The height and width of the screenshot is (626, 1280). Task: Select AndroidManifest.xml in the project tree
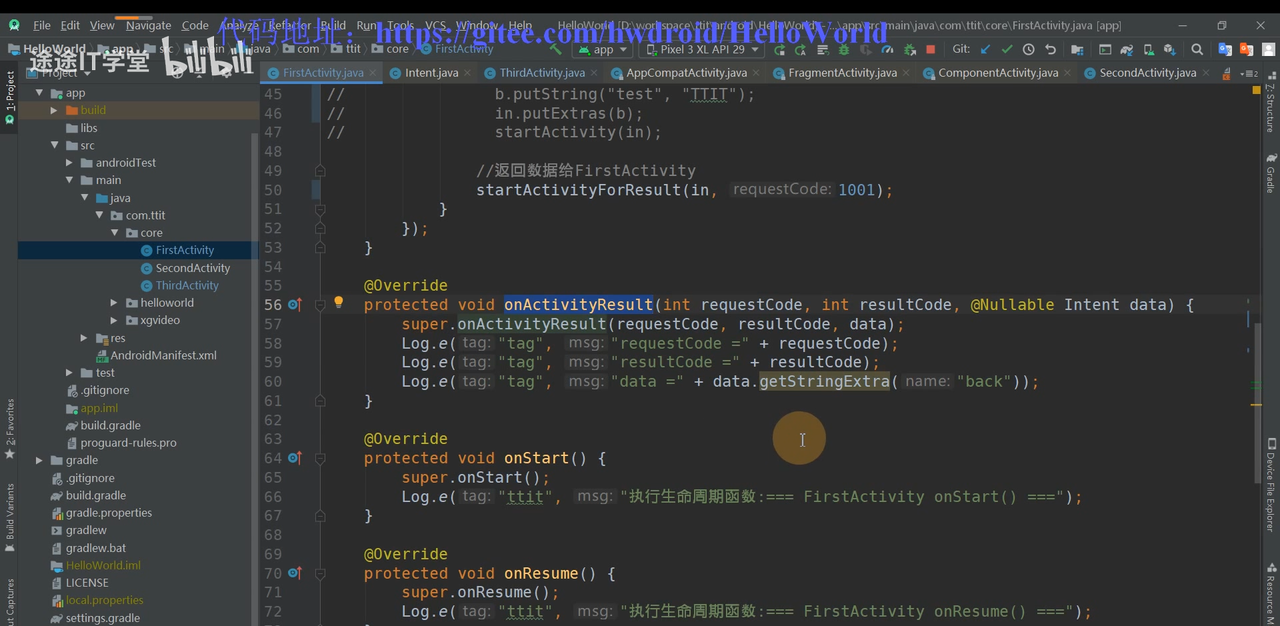click(163, 355)
